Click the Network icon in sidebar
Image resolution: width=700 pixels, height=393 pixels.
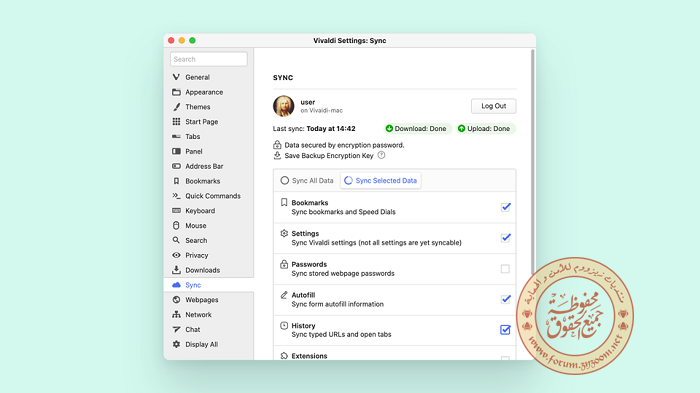click(176, 314)
